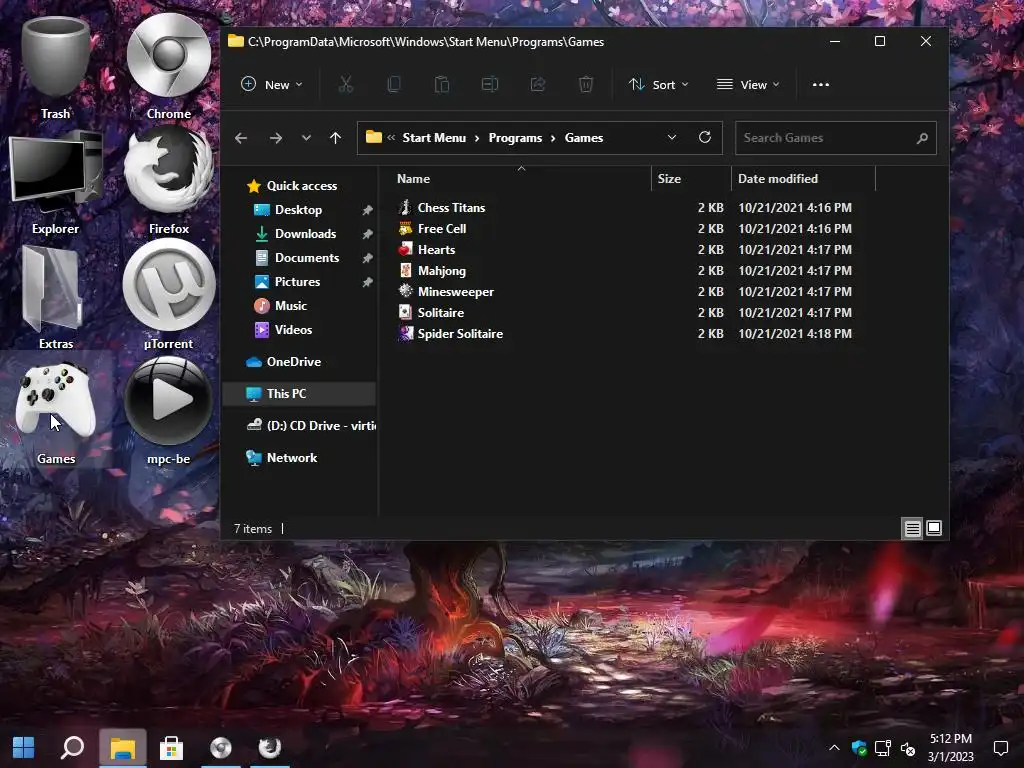Screen dimensions: 1024x768
Task: Select the Firefox desktop icon
Action: tap(168, 181)
